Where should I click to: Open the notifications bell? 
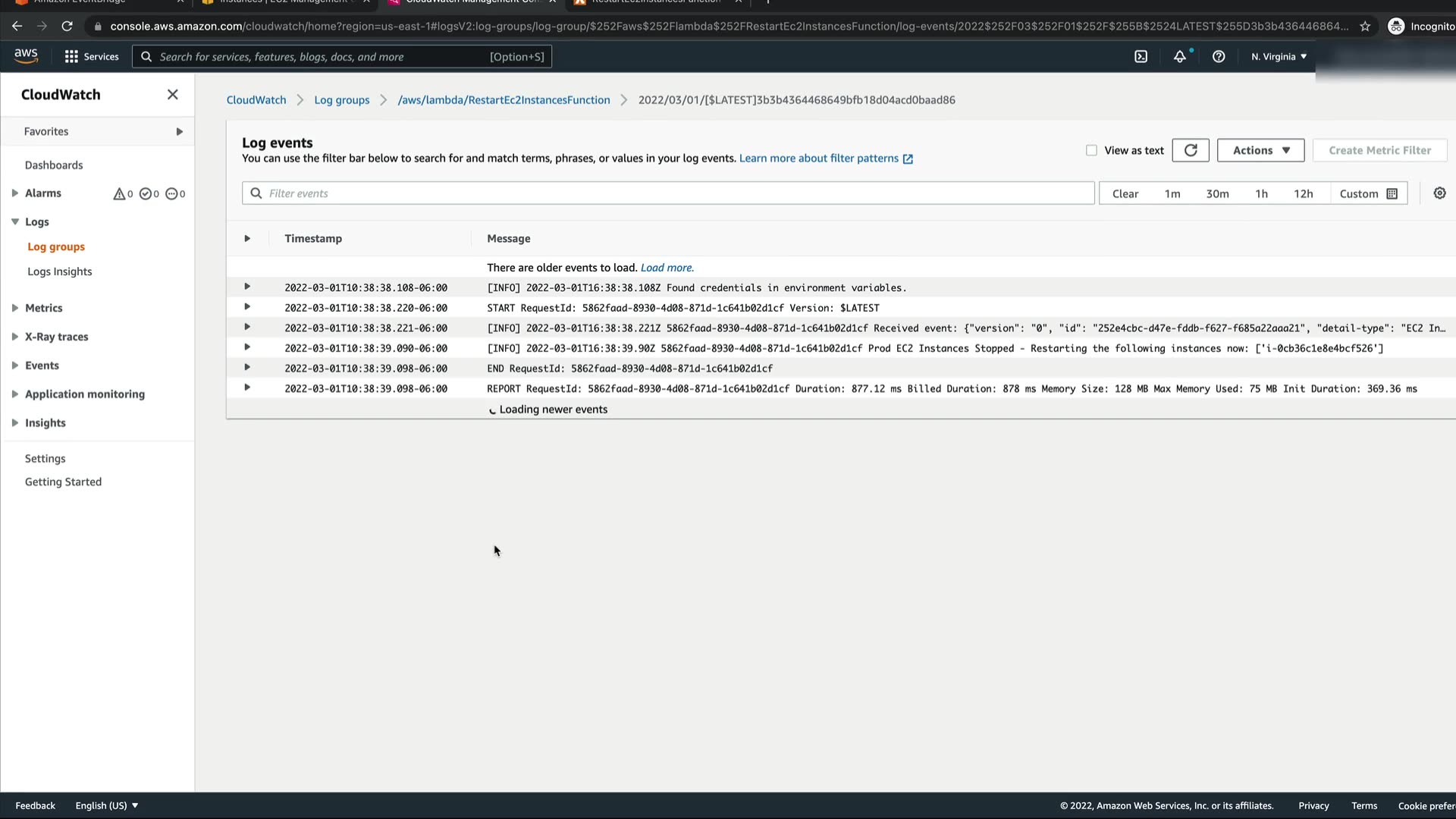click(x=1180, y=57)
